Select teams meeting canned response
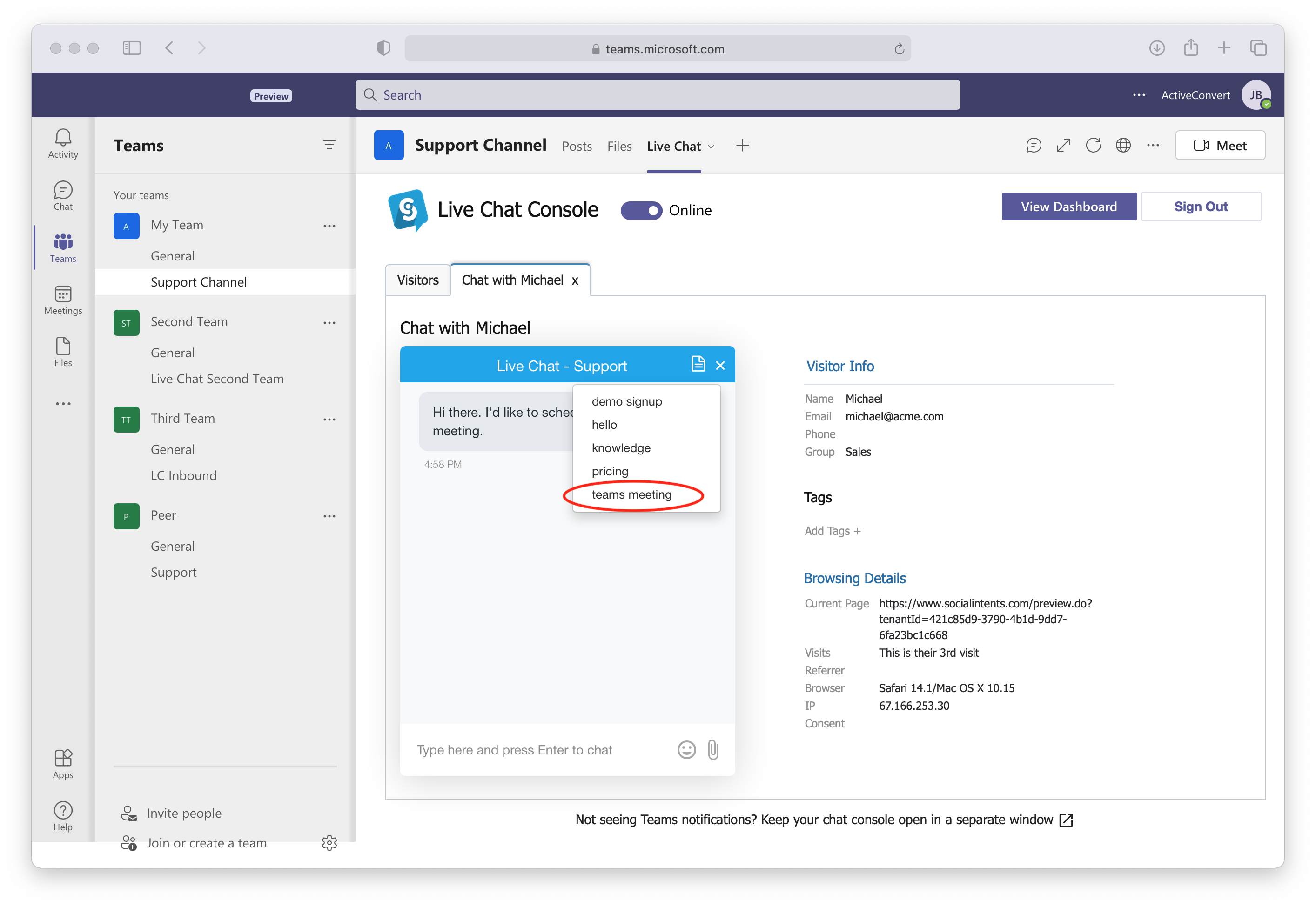Screen dimensions: 1316x907 tap(631, 494)
